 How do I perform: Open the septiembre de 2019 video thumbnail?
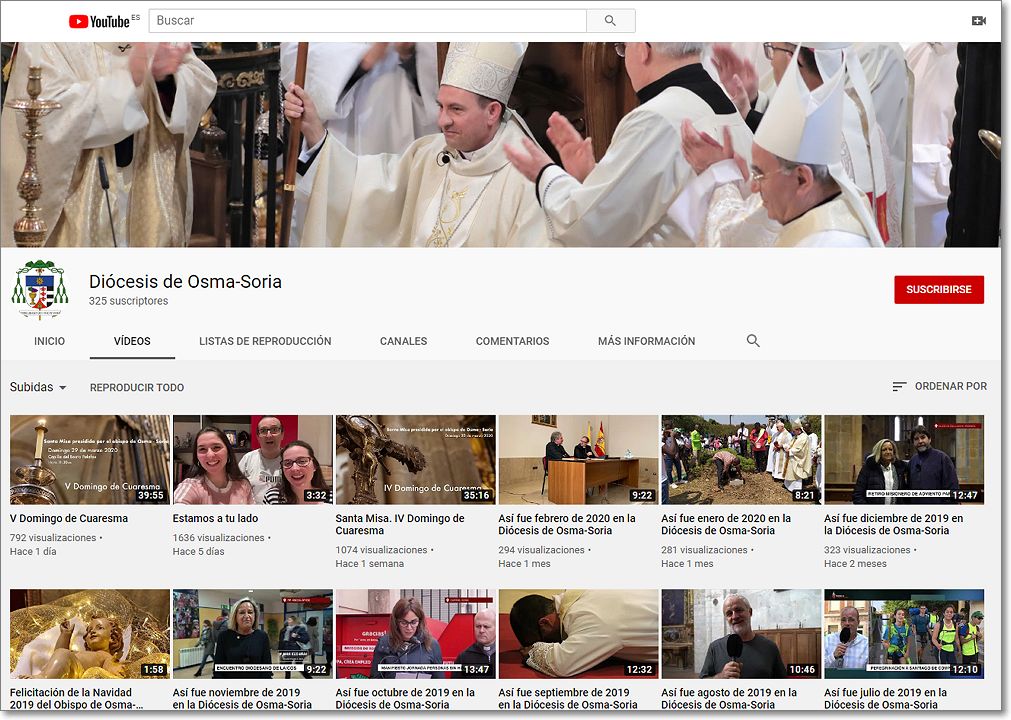578,634
